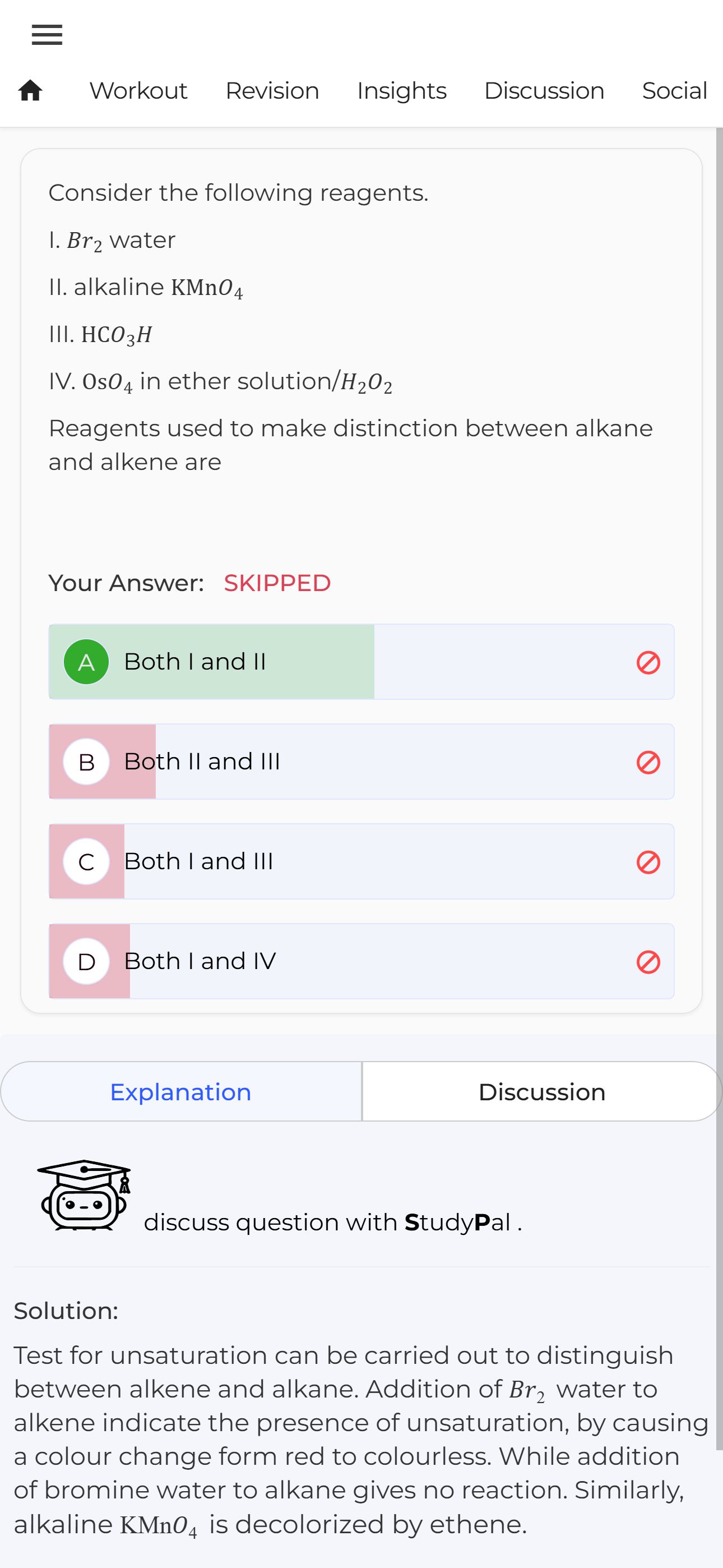Open the Revision menu item

(x=272, y=91)
